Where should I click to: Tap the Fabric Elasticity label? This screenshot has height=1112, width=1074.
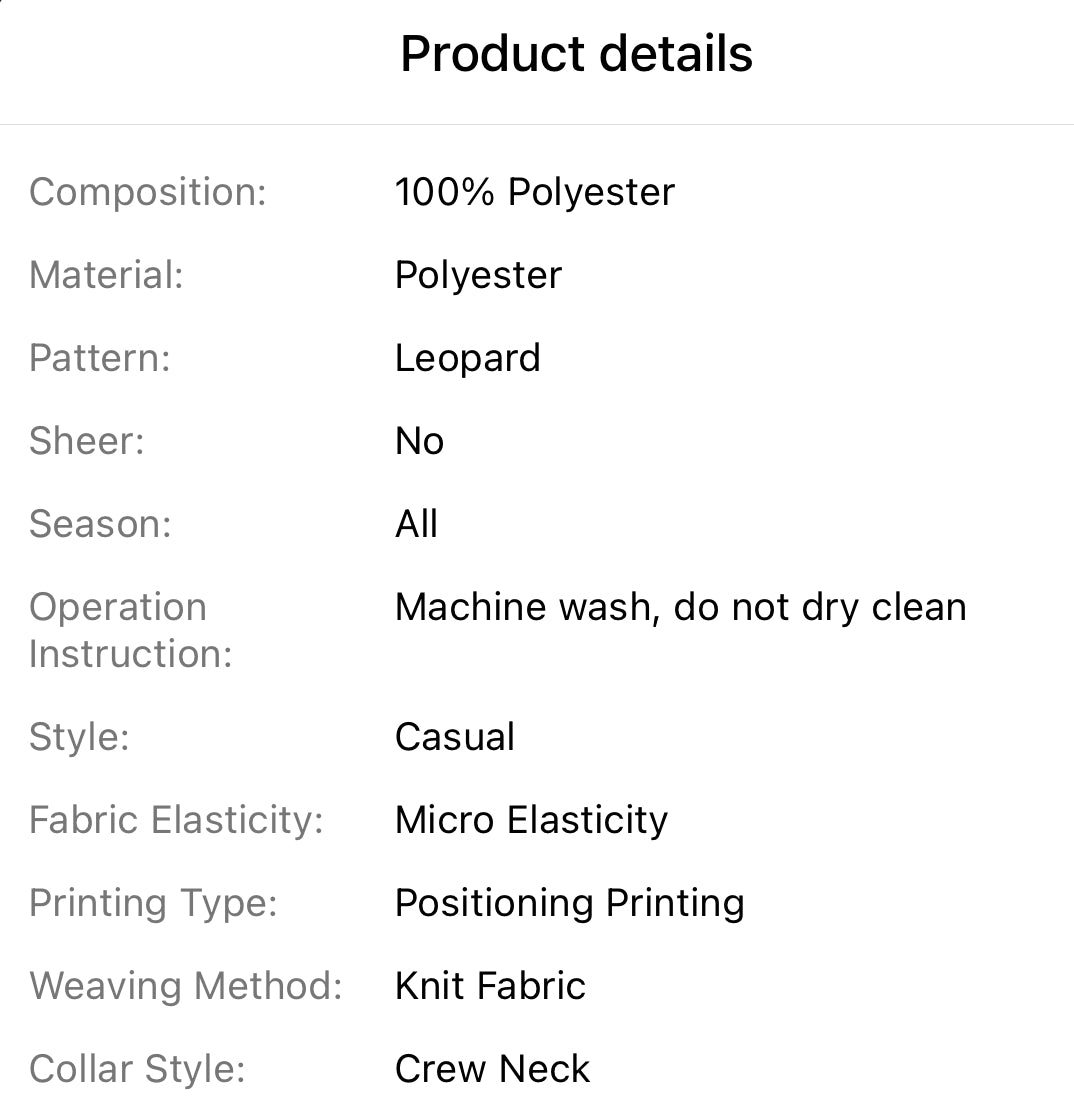176,820
